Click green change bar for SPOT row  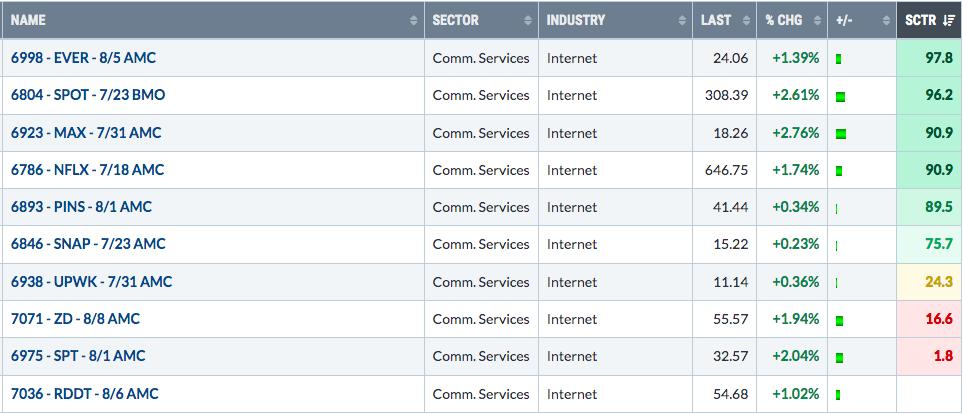(841, 96)
